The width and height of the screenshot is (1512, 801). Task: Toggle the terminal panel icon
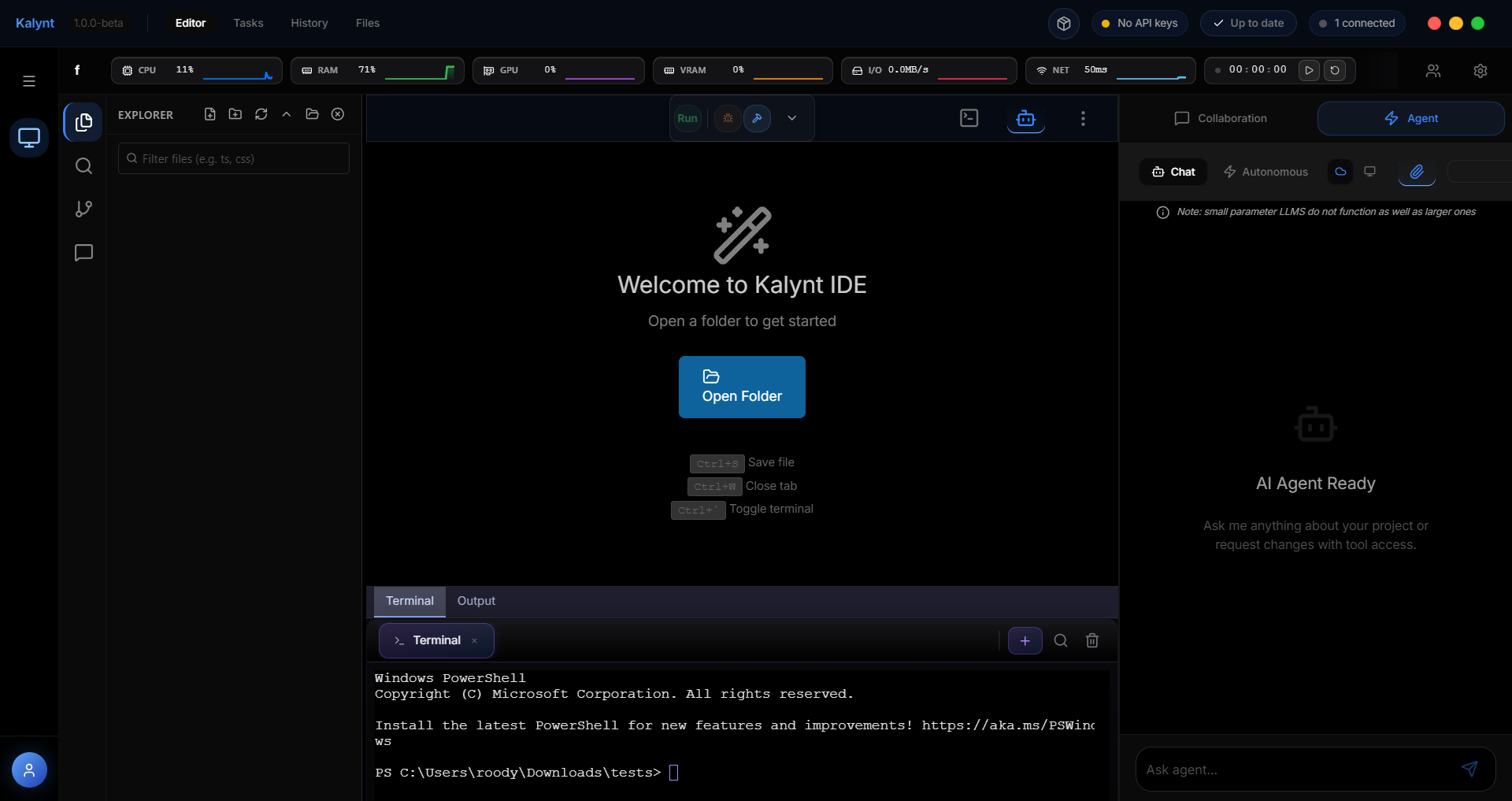click(969, 118)
